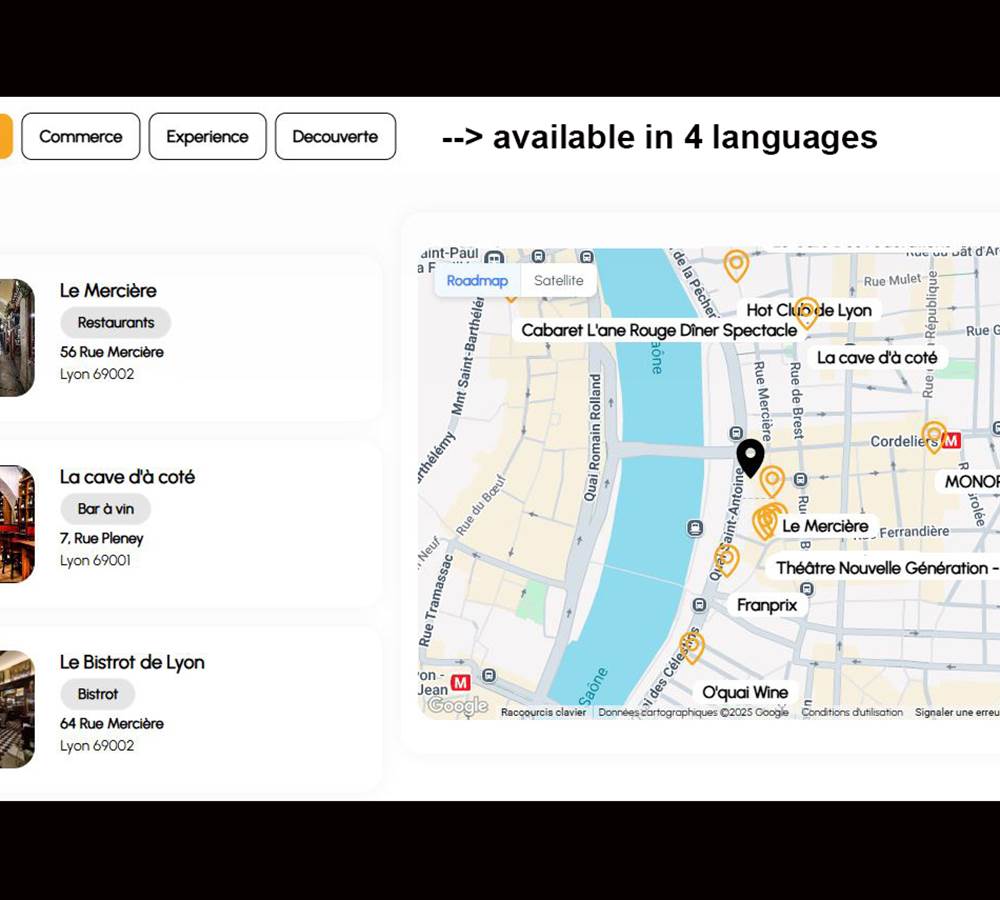Select the Hot Club de Lyon map marker

coord(807,311)
